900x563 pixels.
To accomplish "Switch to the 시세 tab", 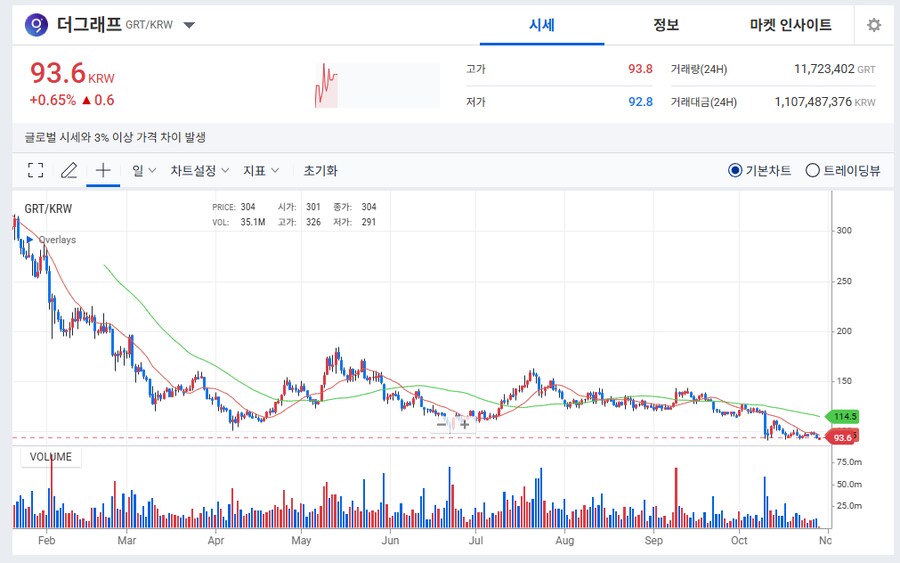I will (x=542, y=25).
